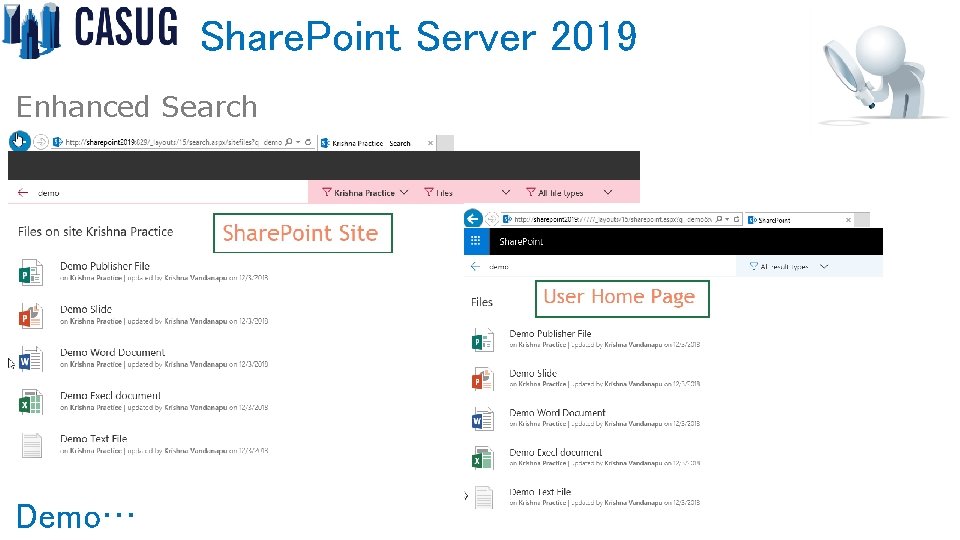The image size is (960, 540).
Task: Open Demo Slide in User Home results
Action: (533, 373)
